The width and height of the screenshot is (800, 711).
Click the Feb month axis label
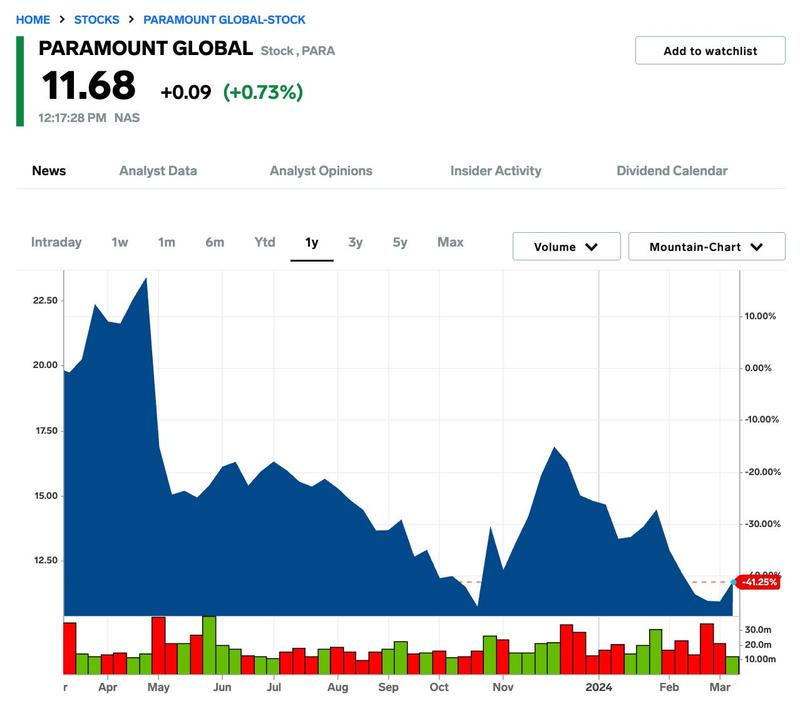pos(669,688)
